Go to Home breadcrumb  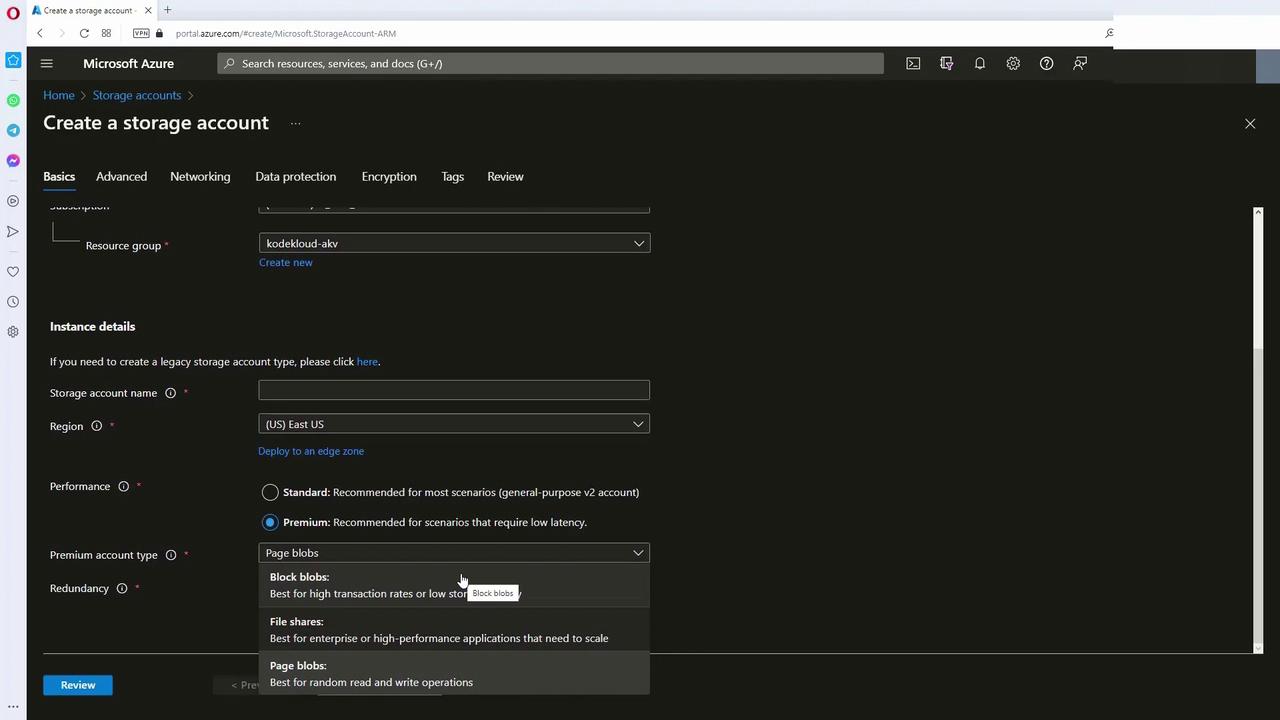[x=59, y=95]
